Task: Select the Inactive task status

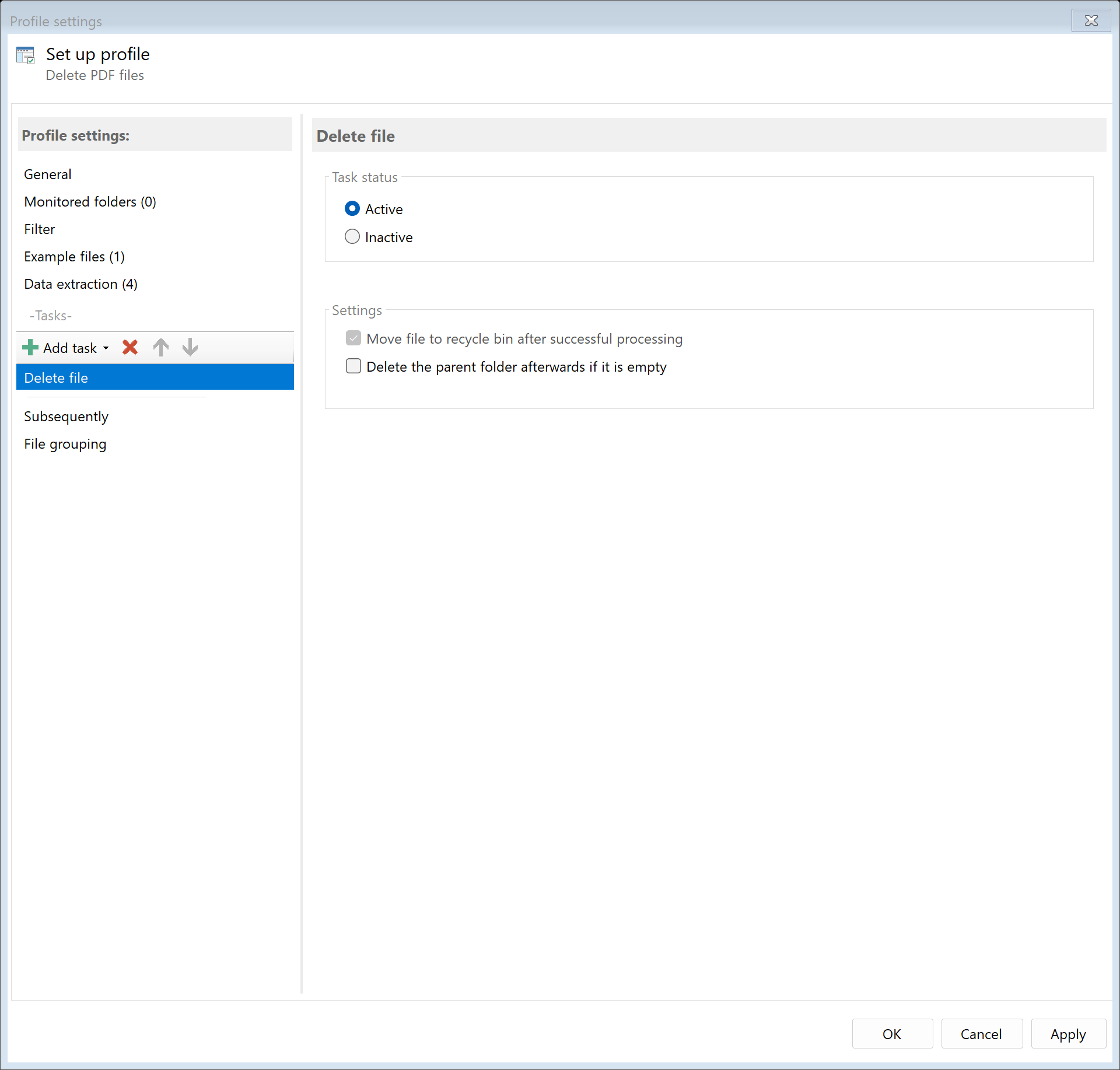Action: 352,236
